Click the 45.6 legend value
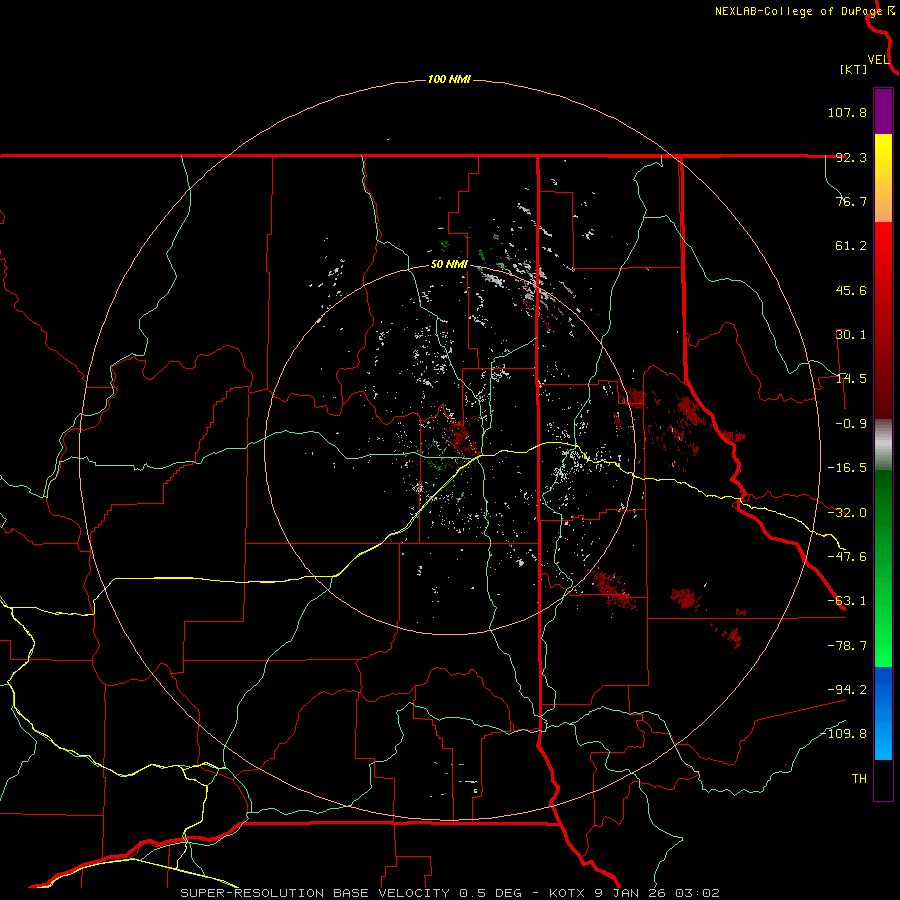 851,290
